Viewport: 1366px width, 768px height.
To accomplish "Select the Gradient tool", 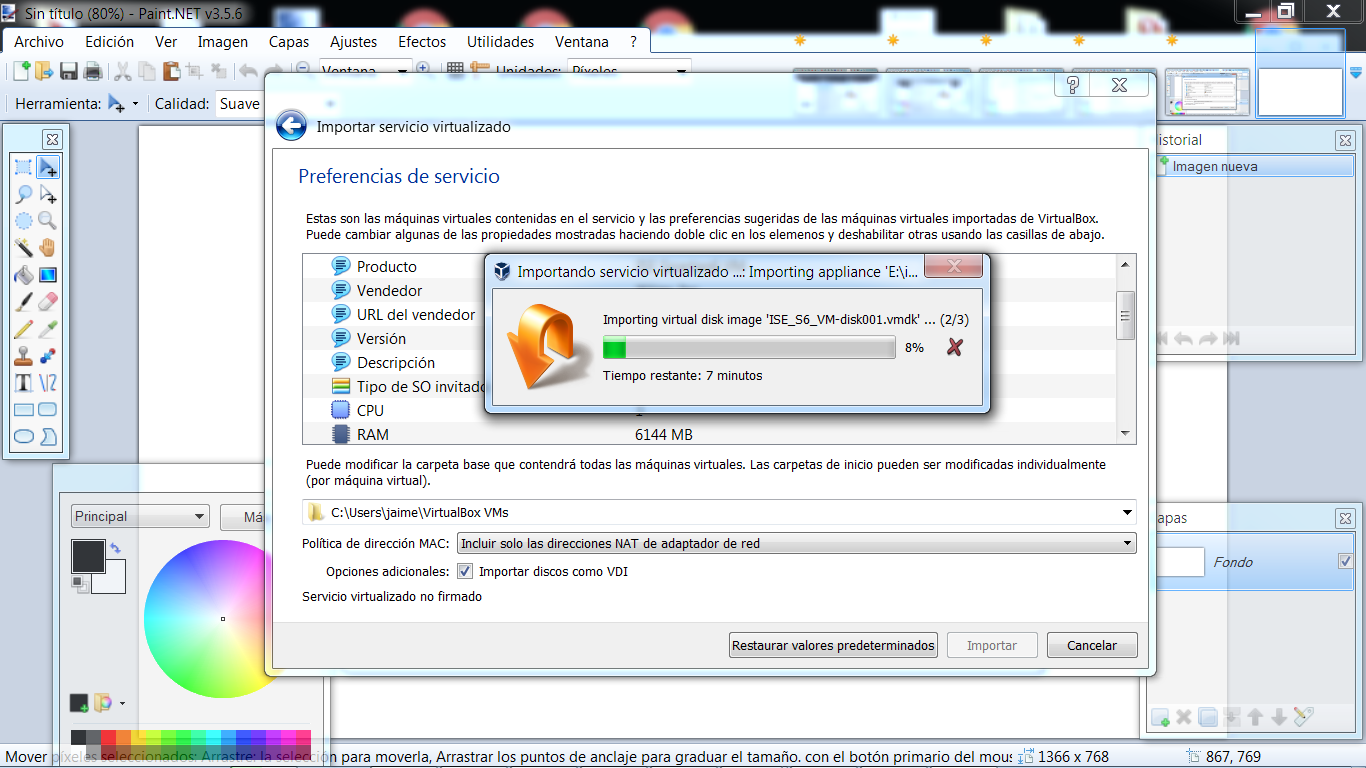I will pyautogui.click(x=47, y=275).
